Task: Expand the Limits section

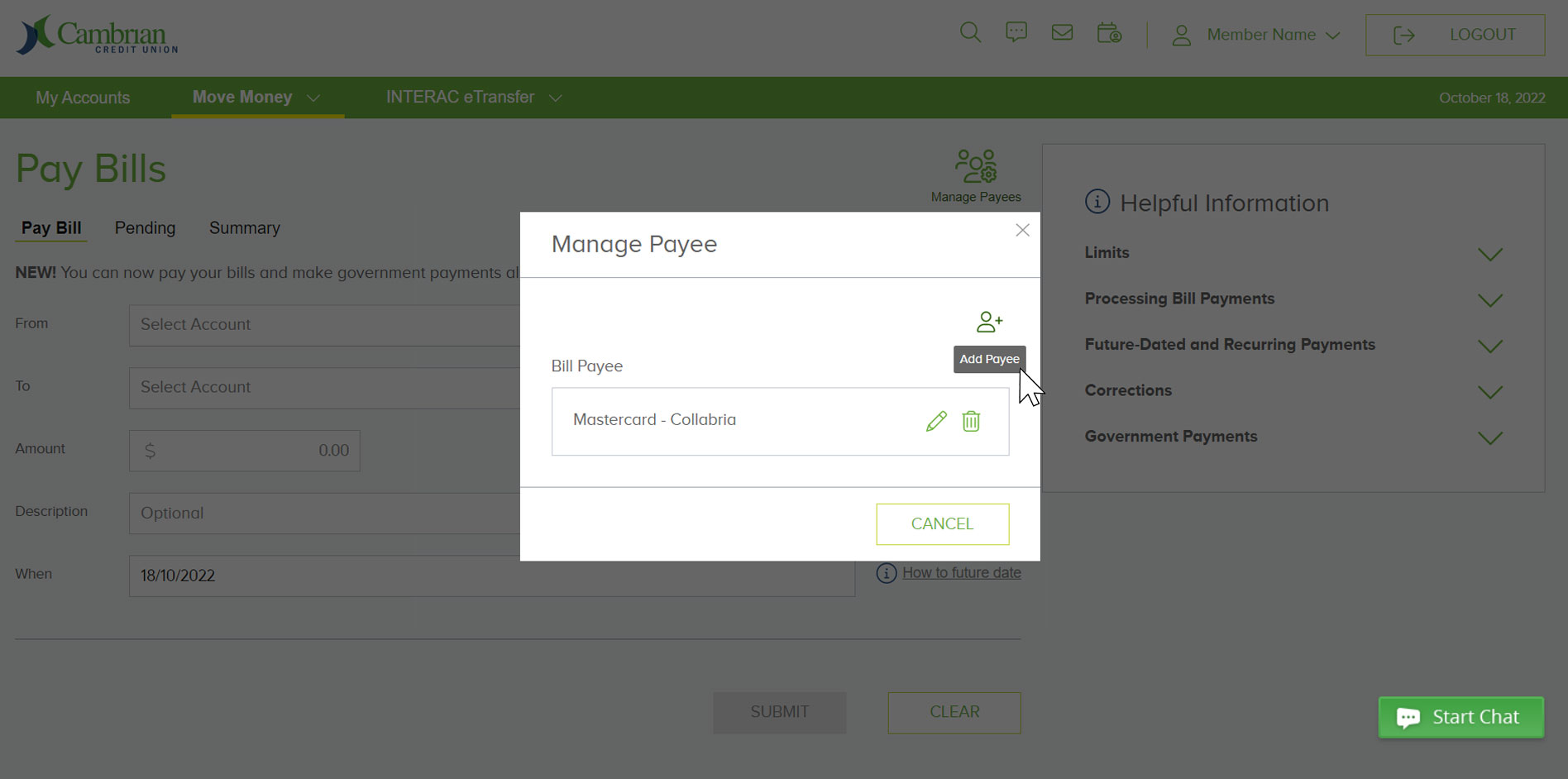Action: click(x=1490, y=254)
